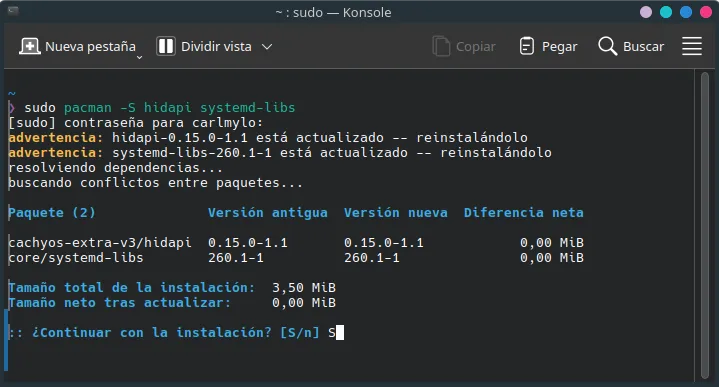The width and height of the screenshot is (719, 387).
Task: Open a new tab with Nueva pestaña
Action: coord(77,46)
